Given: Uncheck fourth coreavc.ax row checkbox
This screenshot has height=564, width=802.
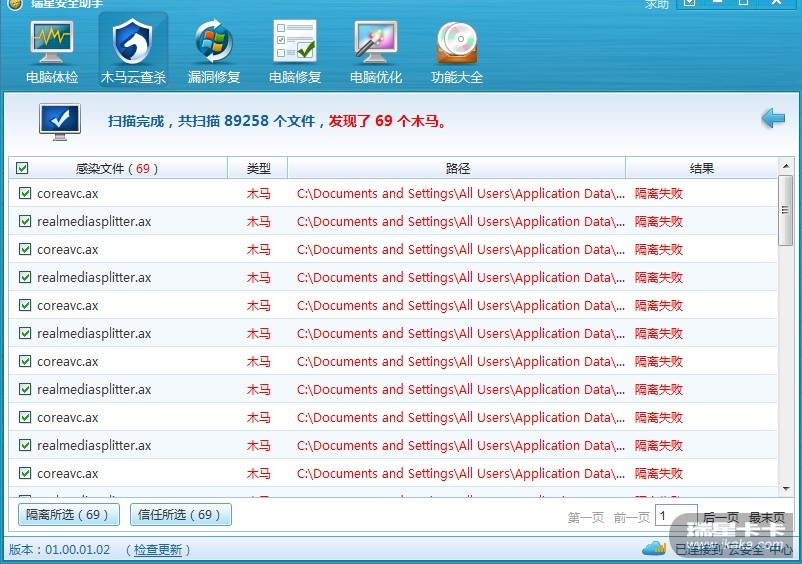Looking at the screenshot, I should click(25, 361).
